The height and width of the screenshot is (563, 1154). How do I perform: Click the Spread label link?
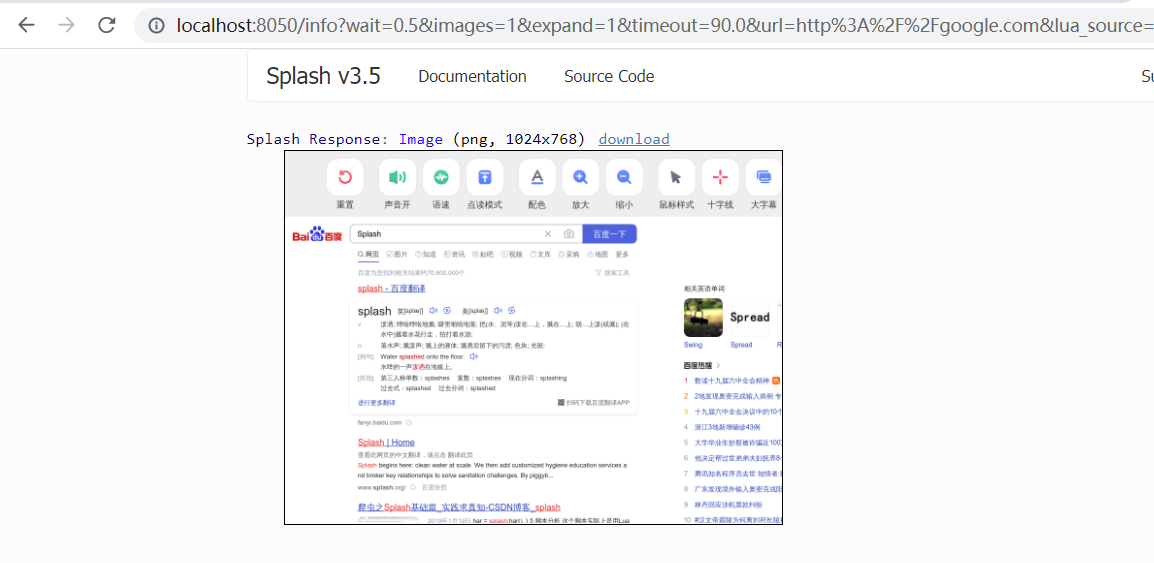pyautogui.click(x=741, y=345)
